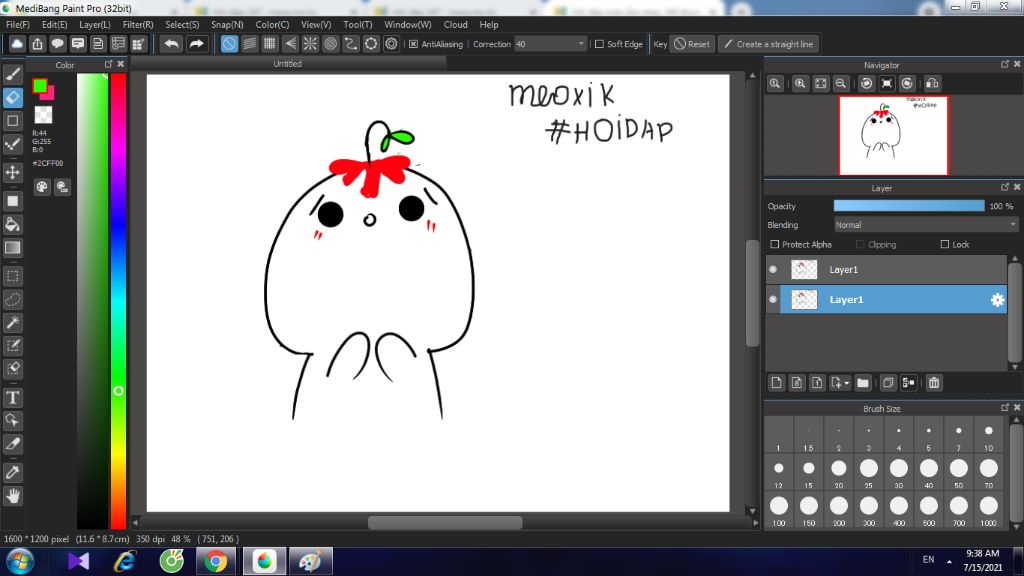The image size is (1024, 576).
Task: Click the Undo arrow in the toolbar
Action: point(172,44)
